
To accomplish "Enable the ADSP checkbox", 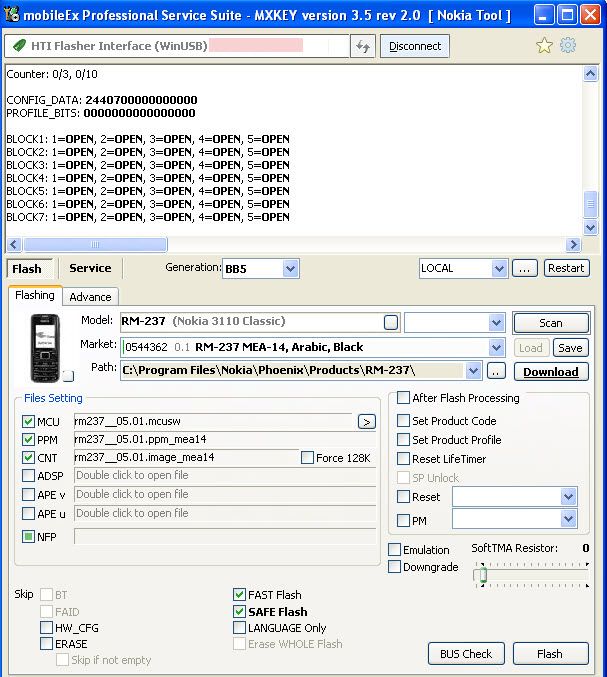I will [28, 476].
